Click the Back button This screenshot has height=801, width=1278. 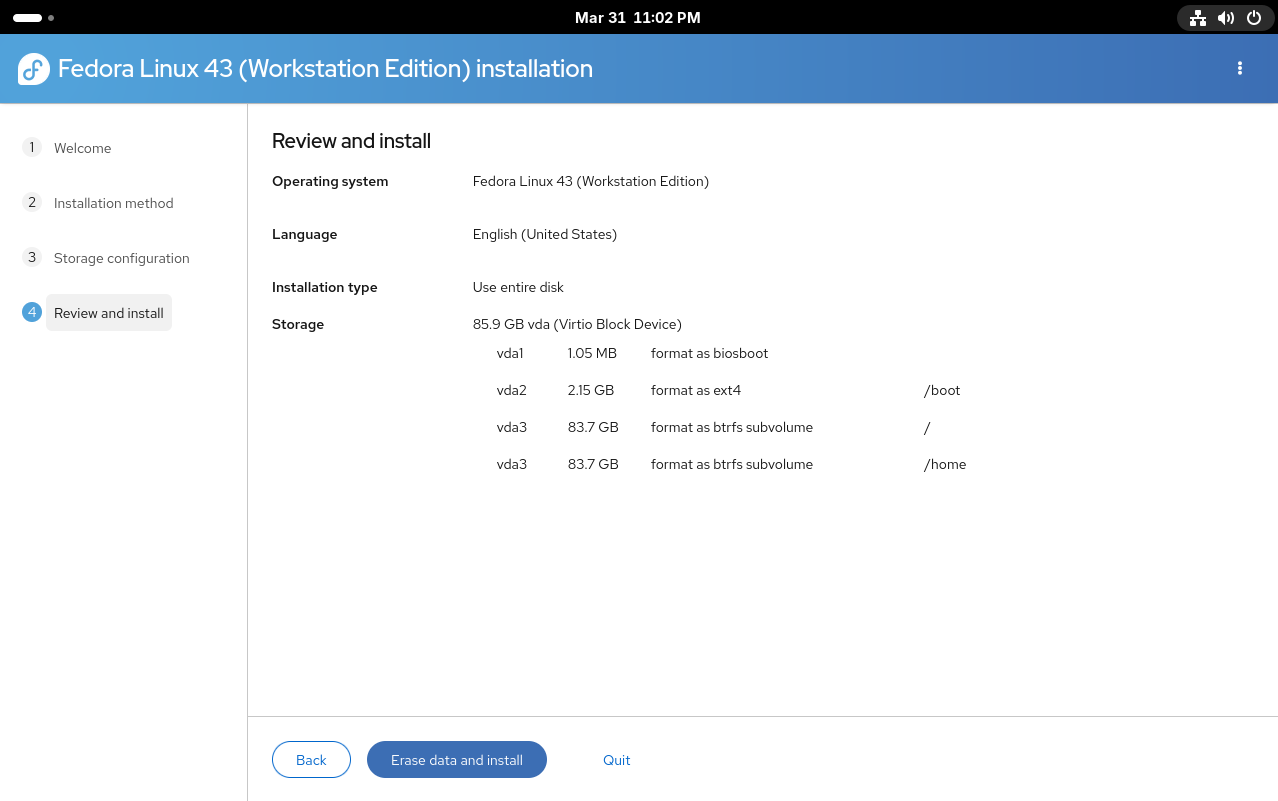311,760
